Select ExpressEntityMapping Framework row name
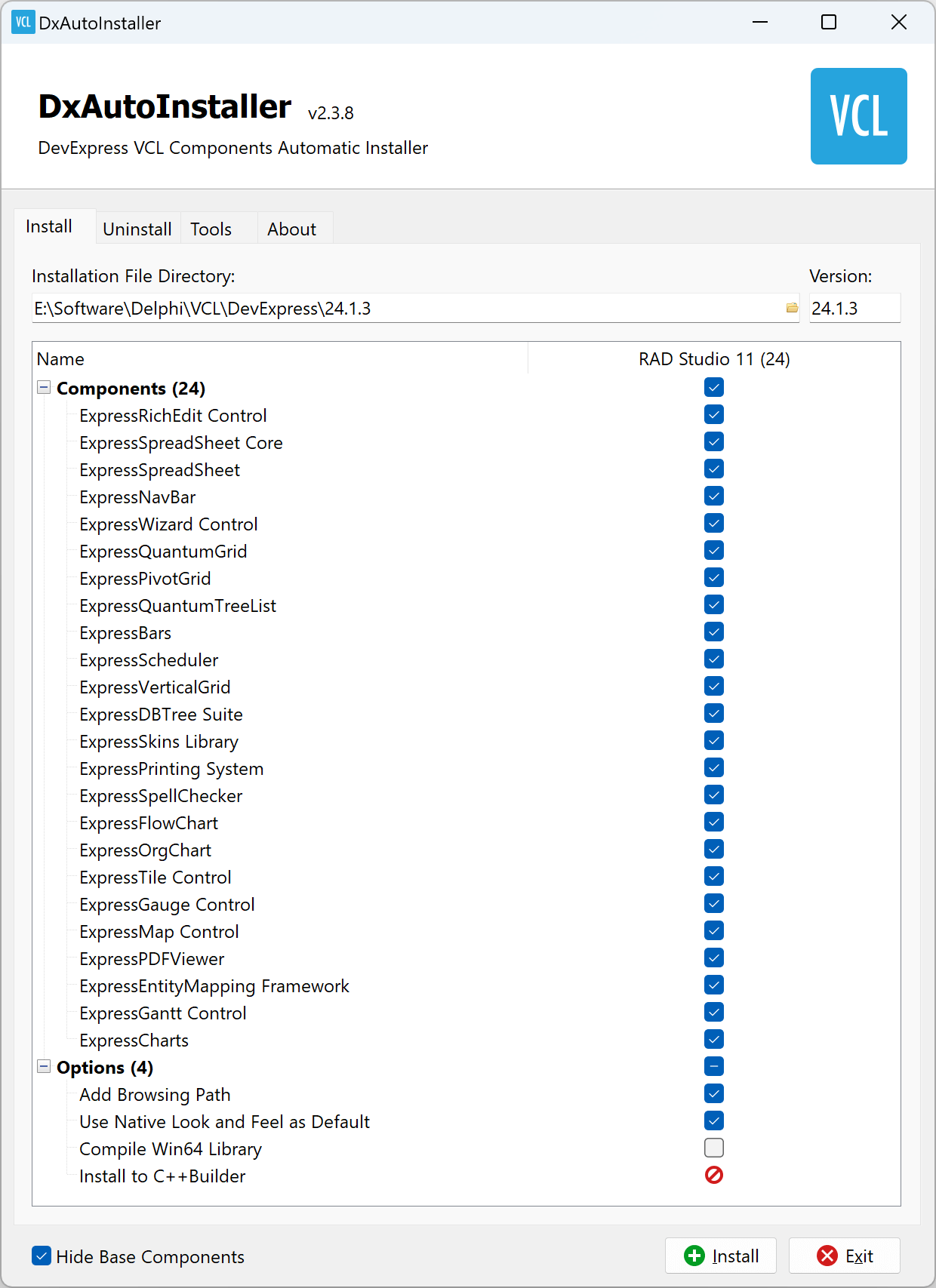This screenshot has width=936, height=1288. pos(214,986)
